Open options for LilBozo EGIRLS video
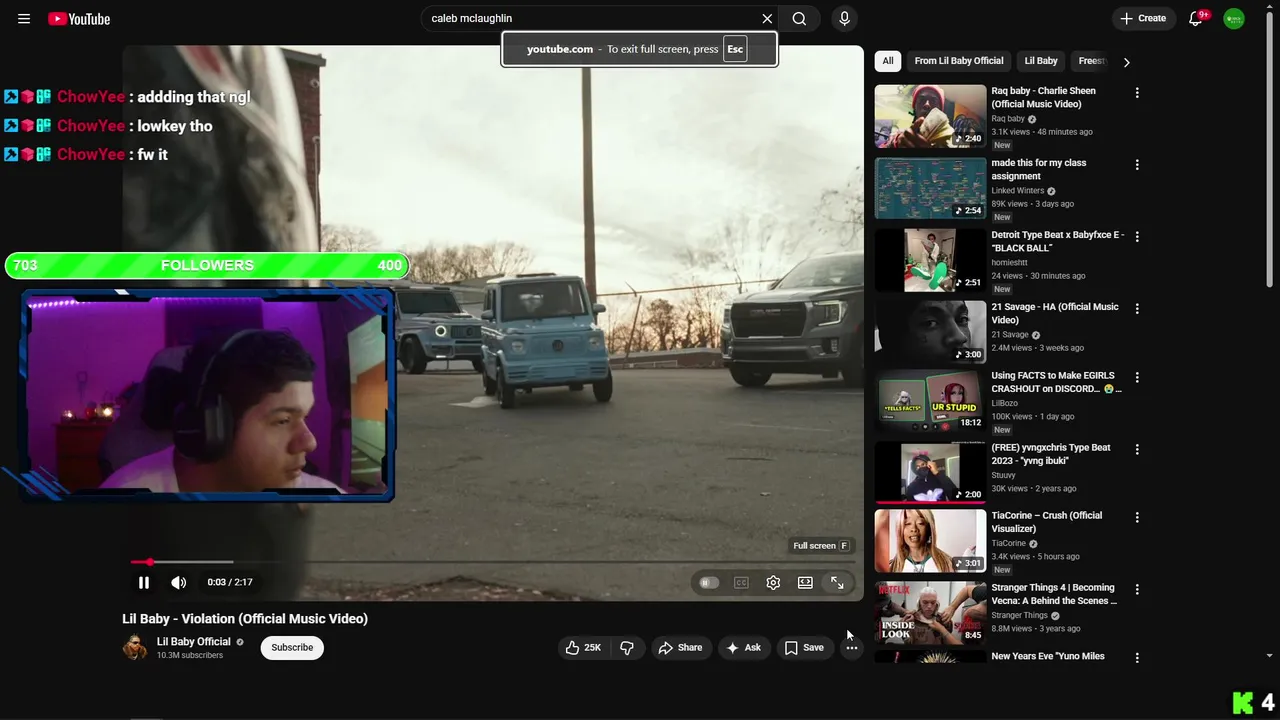 click(1137, 378)
